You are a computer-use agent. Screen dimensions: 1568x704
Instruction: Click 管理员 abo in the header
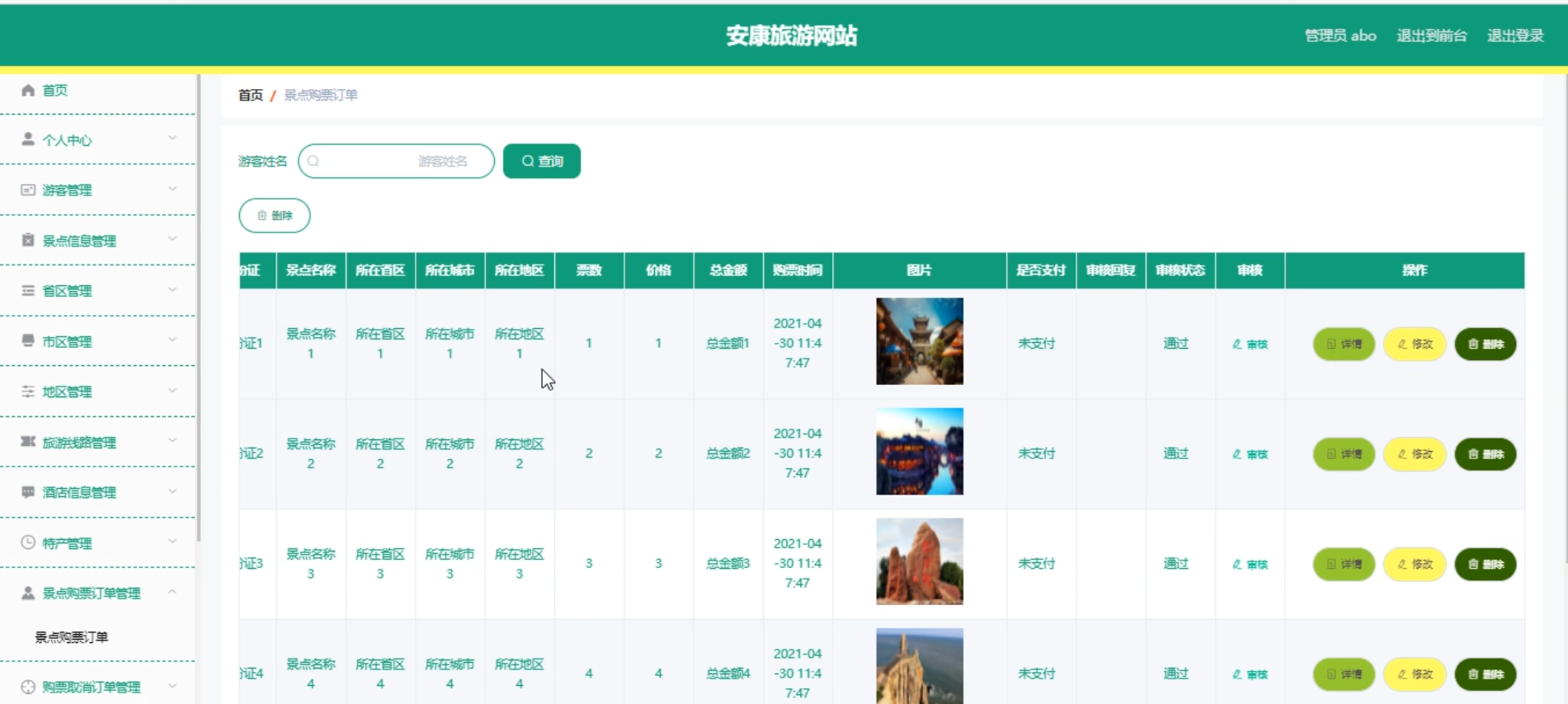coord(1340,35)
